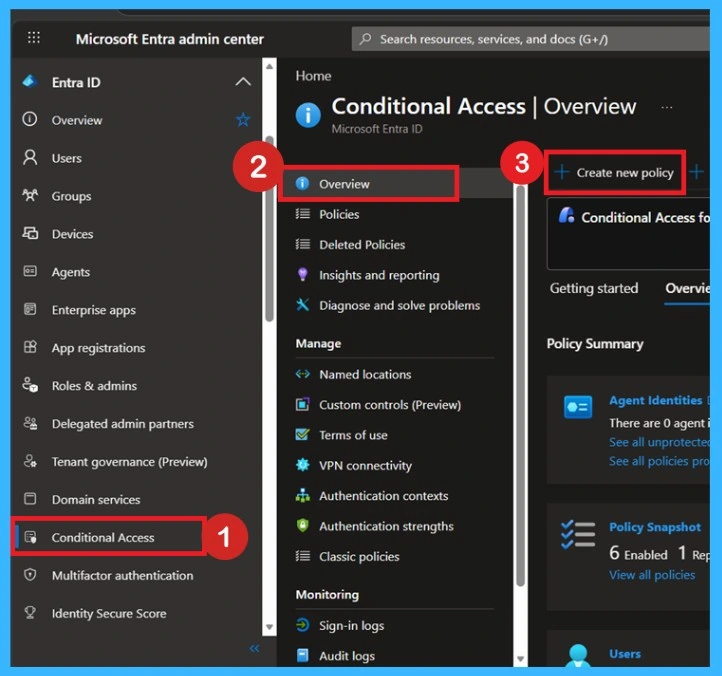Open the ellipsis more options menu
The image size is (722, 676).
pos(666,107)
